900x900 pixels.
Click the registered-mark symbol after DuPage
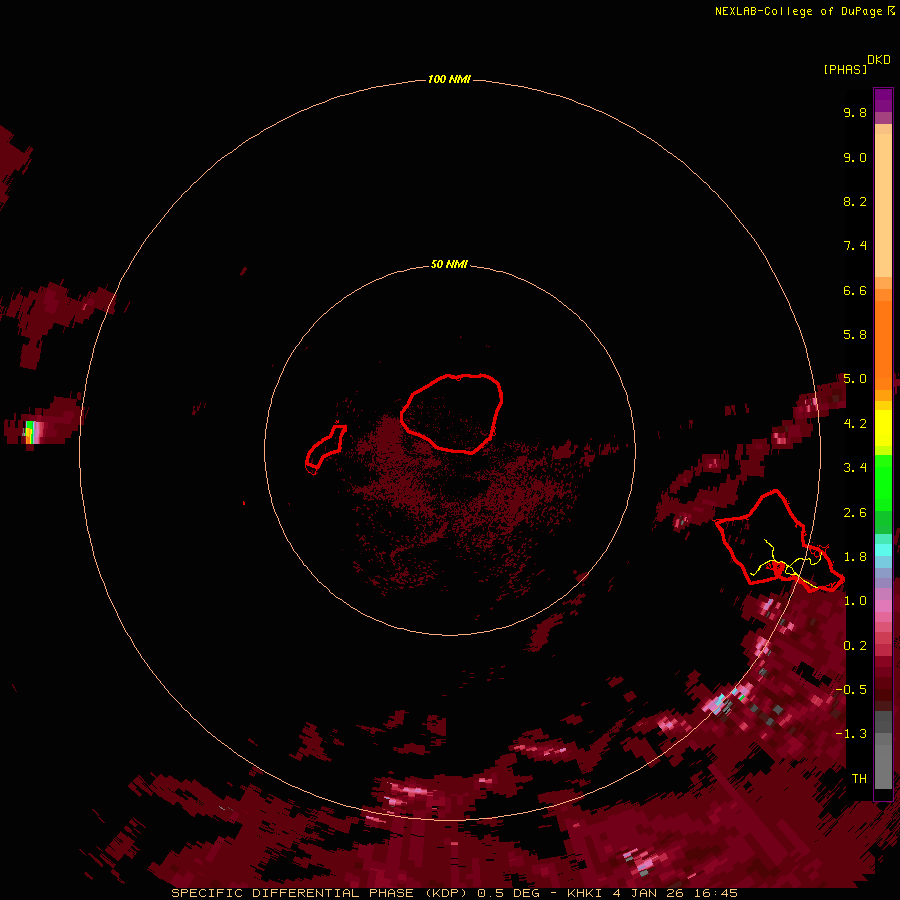point(891,10)
